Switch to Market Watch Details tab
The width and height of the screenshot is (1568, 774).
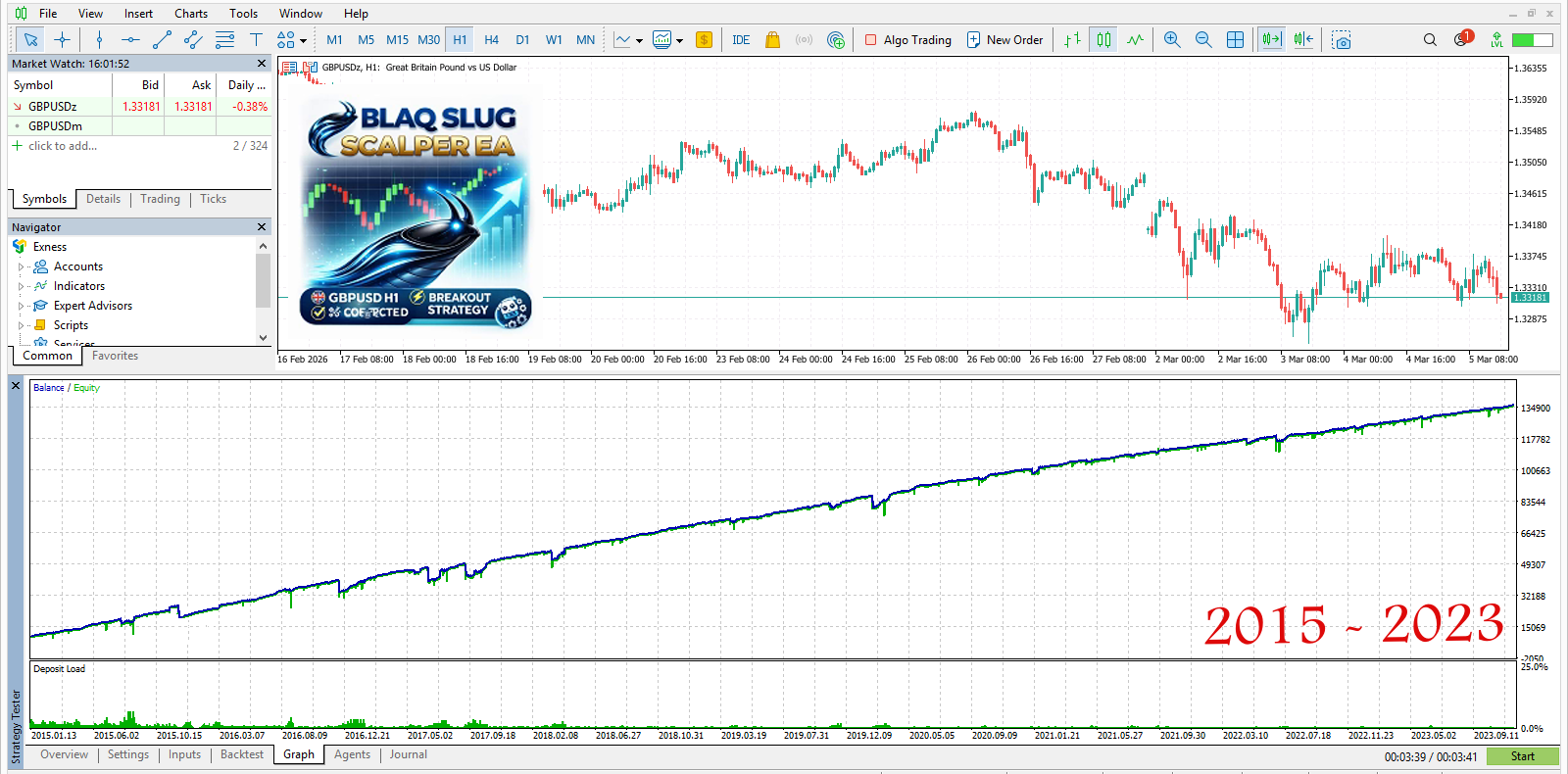coord(103,199)
